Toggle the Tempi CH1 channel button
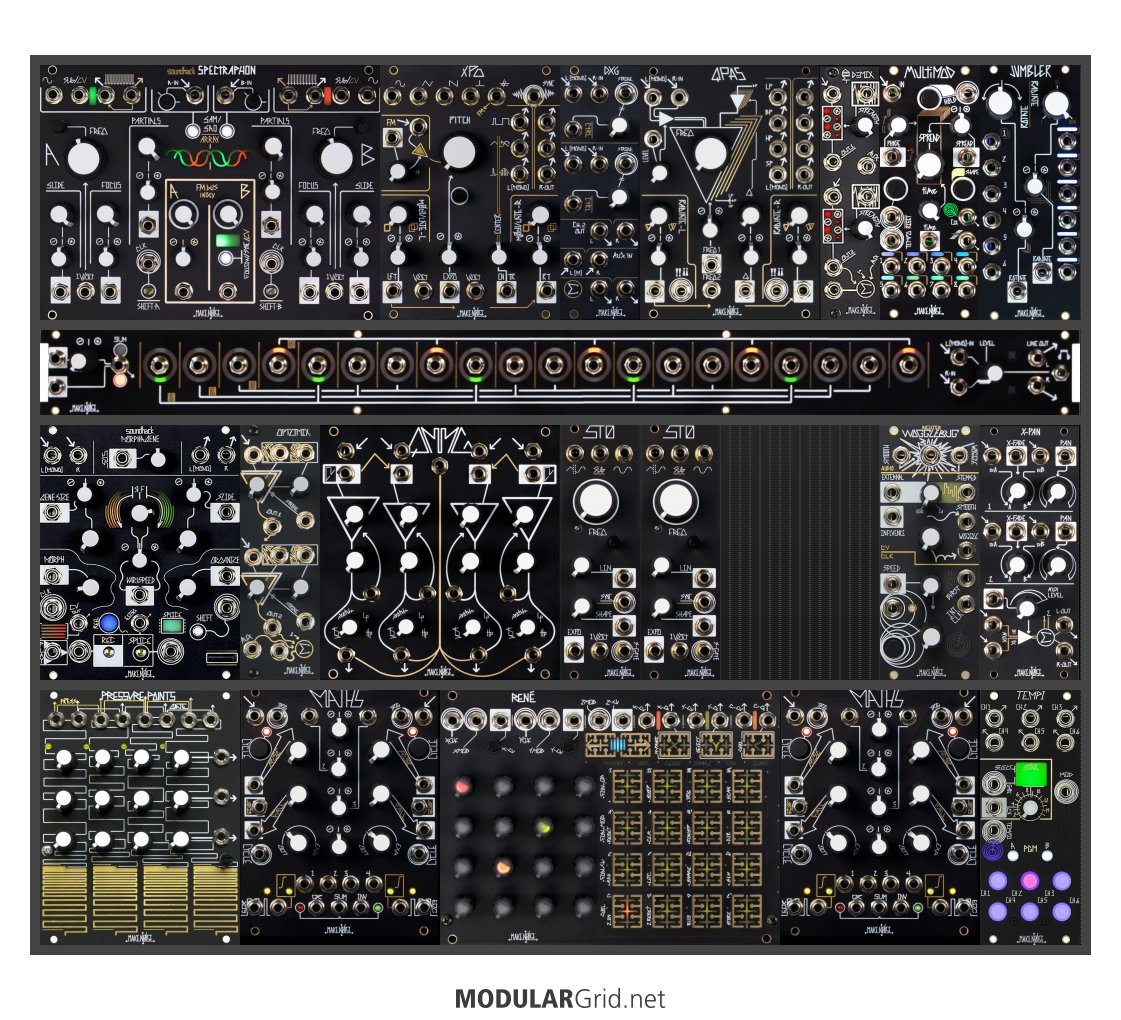Viewport: 1121px width, 1020px height. coord(997,880)
